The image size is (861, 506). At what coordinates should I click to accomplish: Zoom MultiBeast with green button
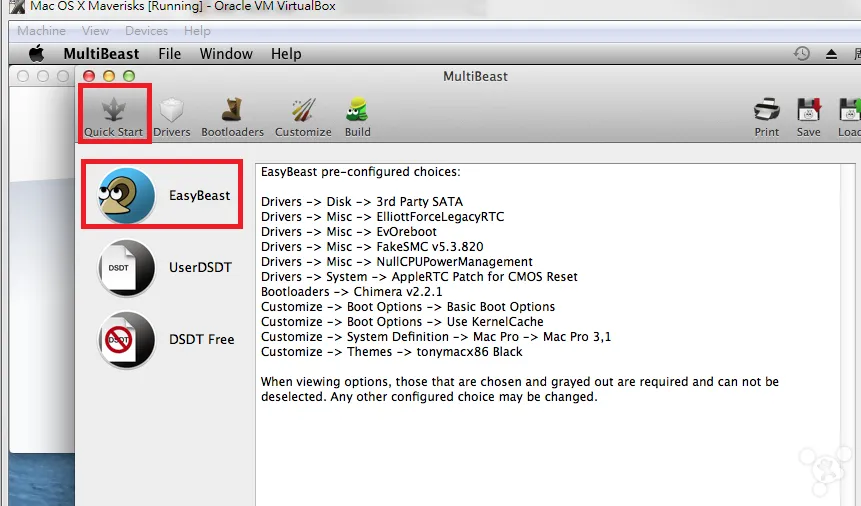click(x=129, y=76)
